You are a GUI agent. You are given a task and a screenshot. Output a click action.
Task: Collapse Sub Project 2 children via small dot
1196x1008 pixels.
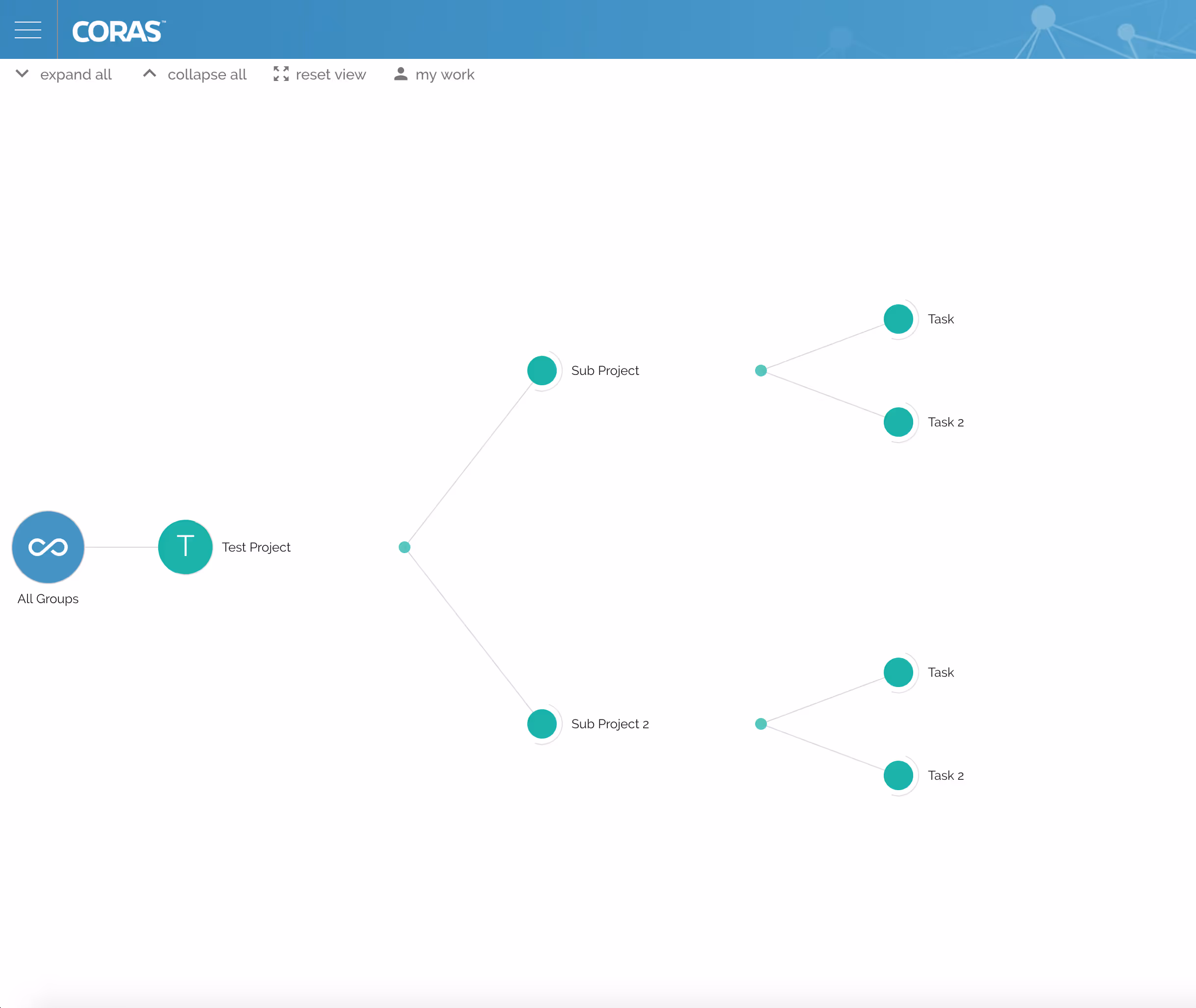tap(761, 723)
